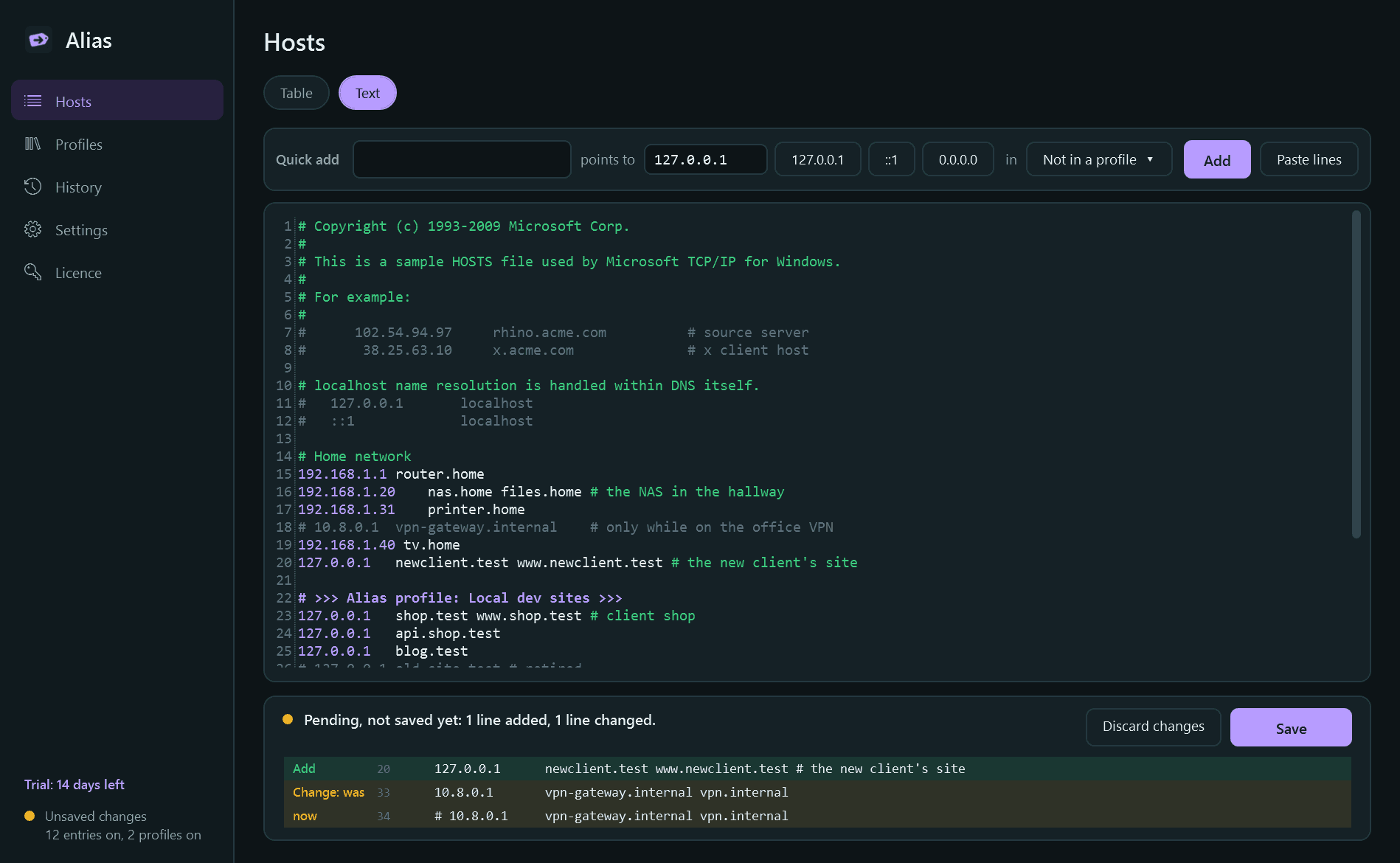Click the api.shop.test line
Viewport: 1400px width, 863px height.
(399, 634)
